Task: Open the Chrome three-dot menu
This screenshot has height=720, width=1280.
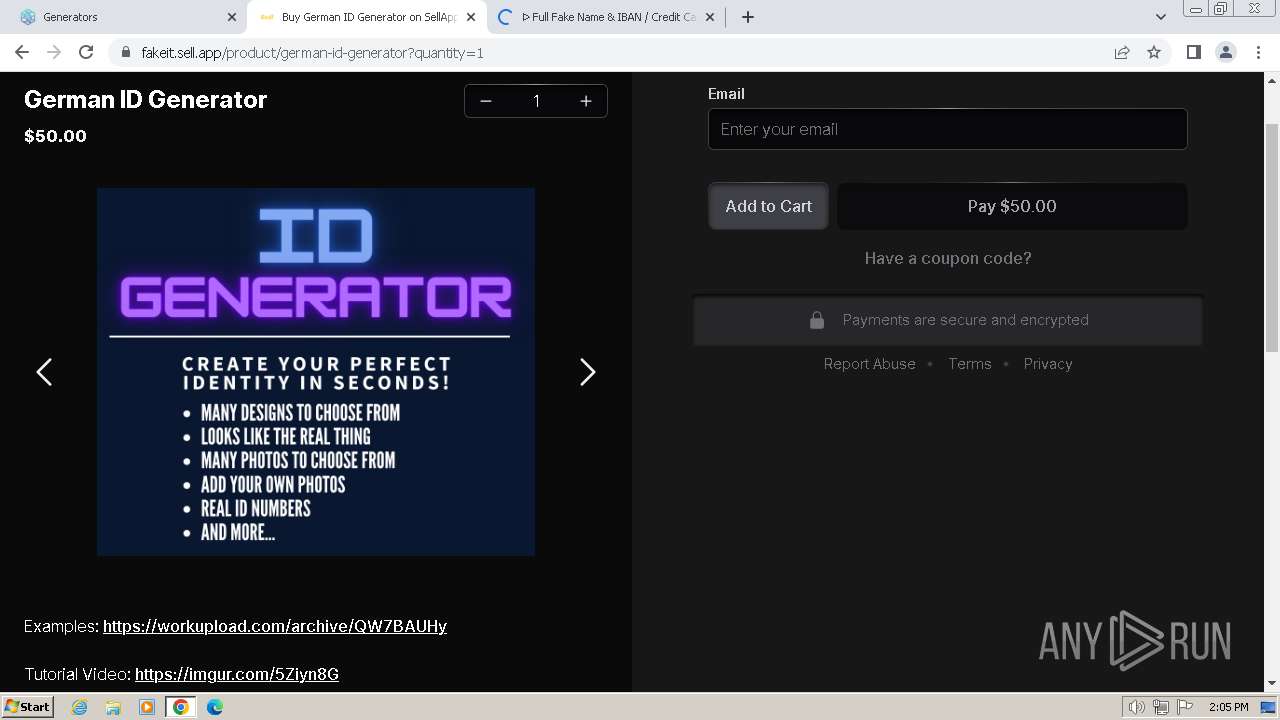Action: pos(1258,52)
